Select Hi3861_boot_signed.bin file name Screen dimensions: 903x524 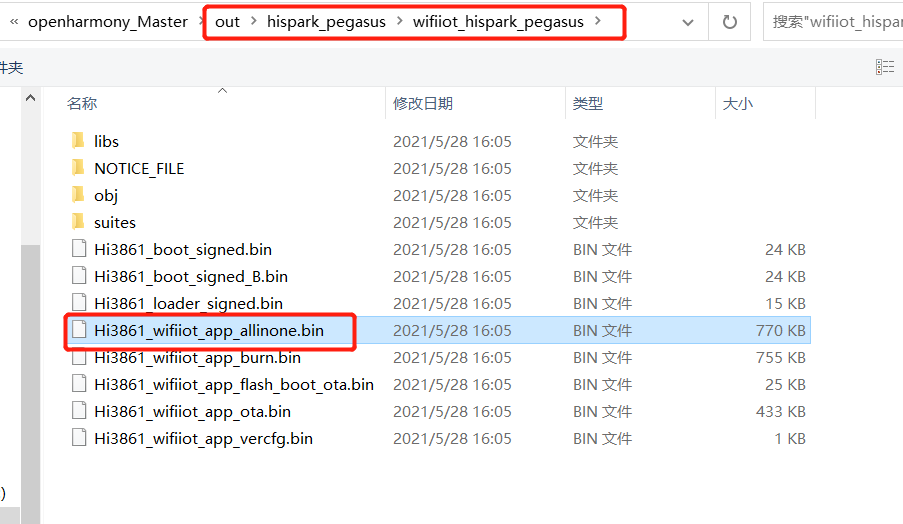pyautogui.click(x=183, y=249)
